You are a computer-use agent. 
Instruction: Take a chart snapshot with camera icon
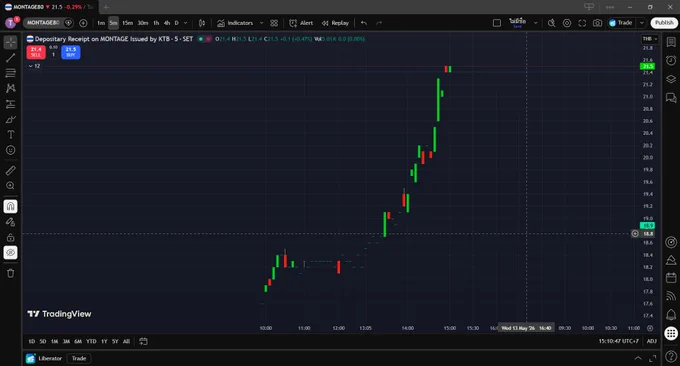598,23
